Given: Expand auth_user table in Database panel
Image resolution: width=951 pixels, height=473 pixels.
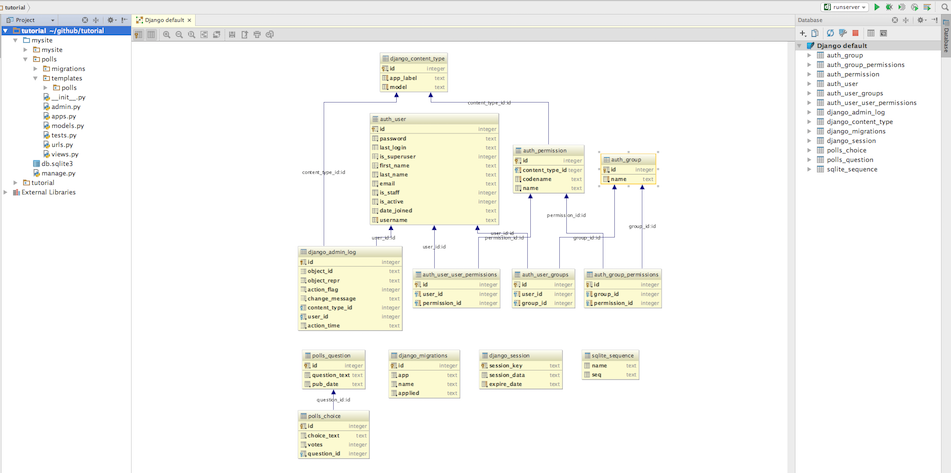Looking at the screenshot, I should click(x=809, y=84).
